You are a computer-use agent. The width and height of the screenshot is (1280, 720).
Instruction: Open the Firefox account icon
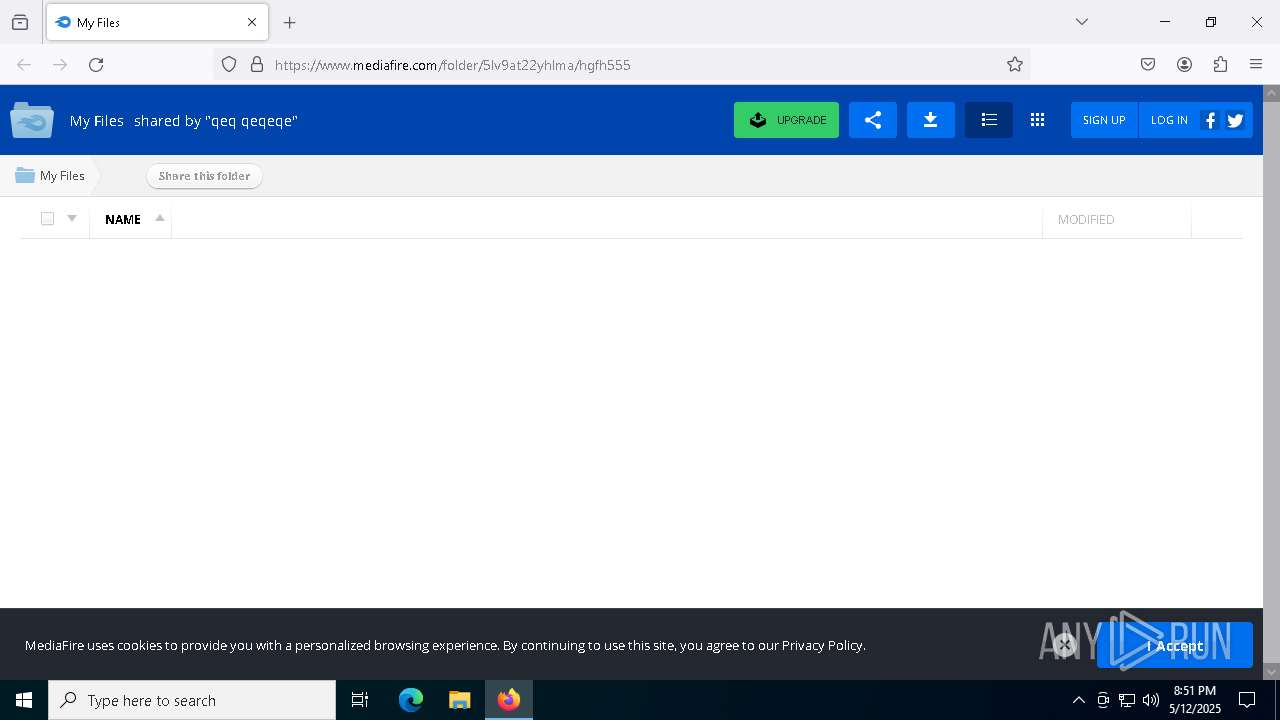[1184, 64]
